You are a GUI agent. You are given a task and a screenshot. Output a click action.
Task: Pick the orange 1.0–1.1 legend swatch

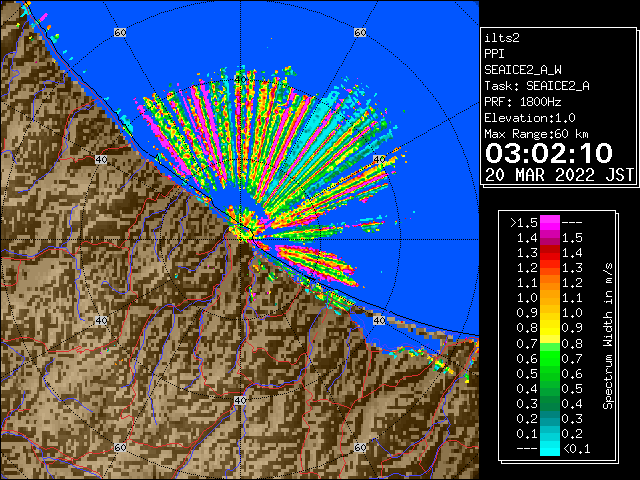coord(550,298)
